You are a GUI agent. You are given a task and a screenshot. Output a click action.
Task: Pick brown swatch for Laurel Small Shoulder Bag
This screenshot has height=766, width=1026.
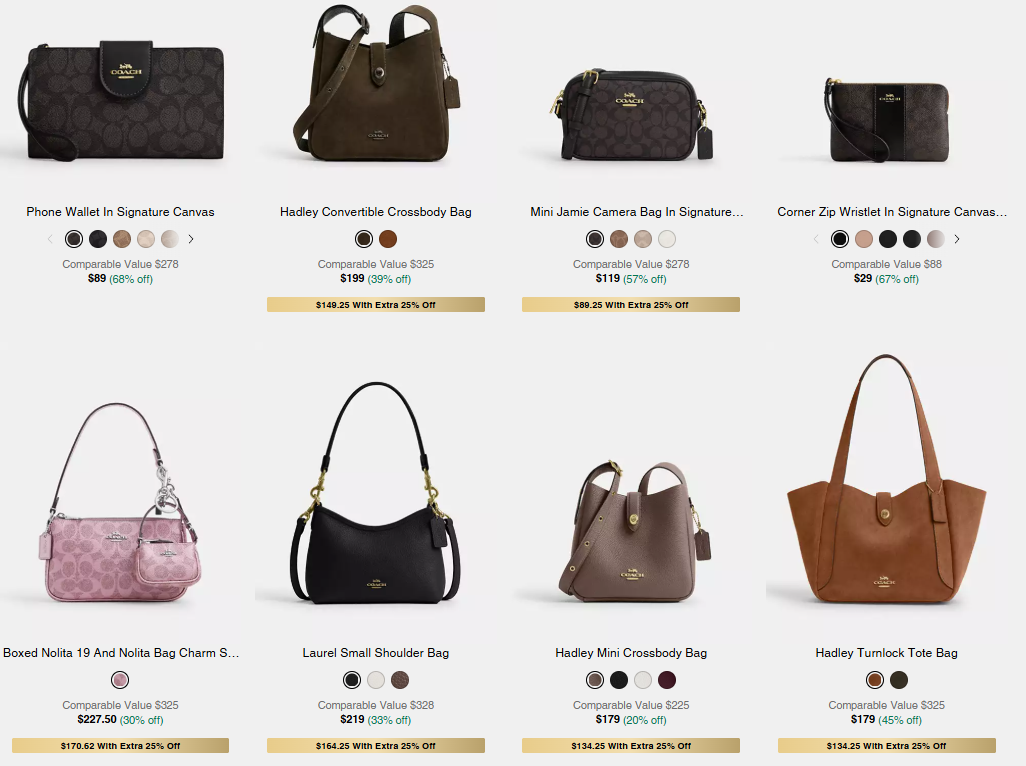400,680
